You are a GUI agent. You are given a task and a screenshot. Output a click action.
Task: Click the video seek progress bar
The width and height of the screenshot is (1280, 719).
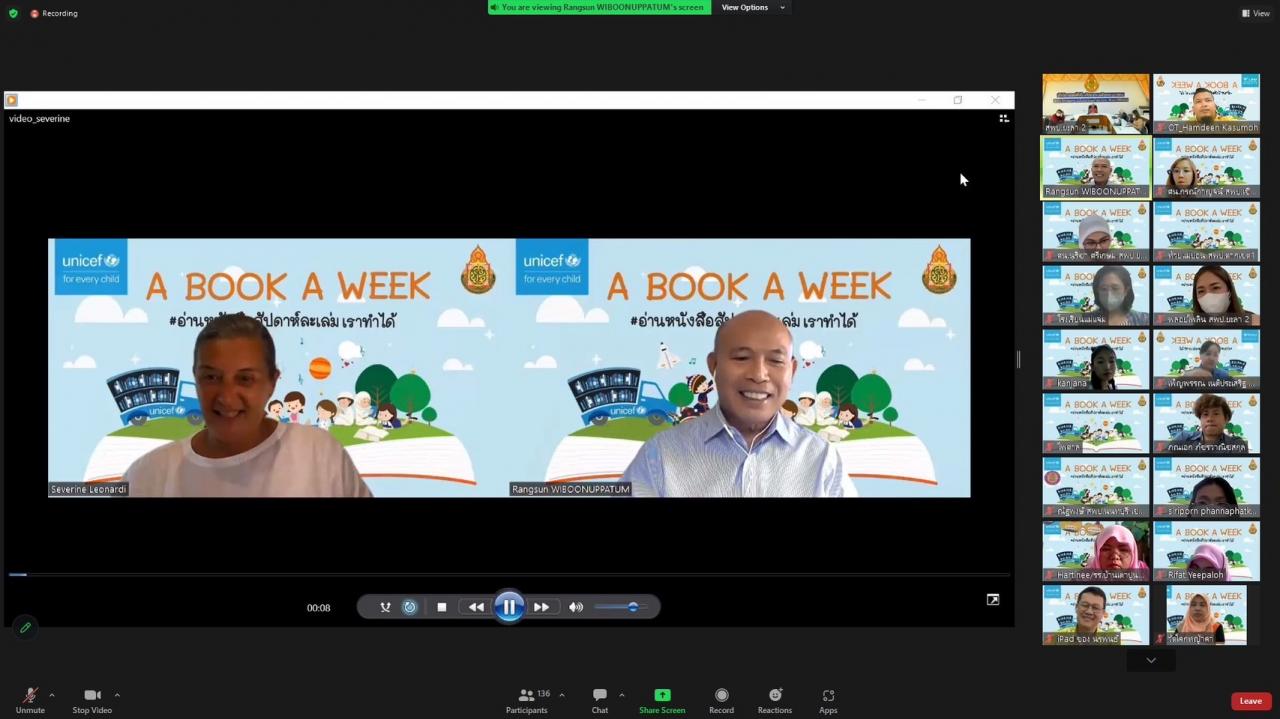coord(509,575)
